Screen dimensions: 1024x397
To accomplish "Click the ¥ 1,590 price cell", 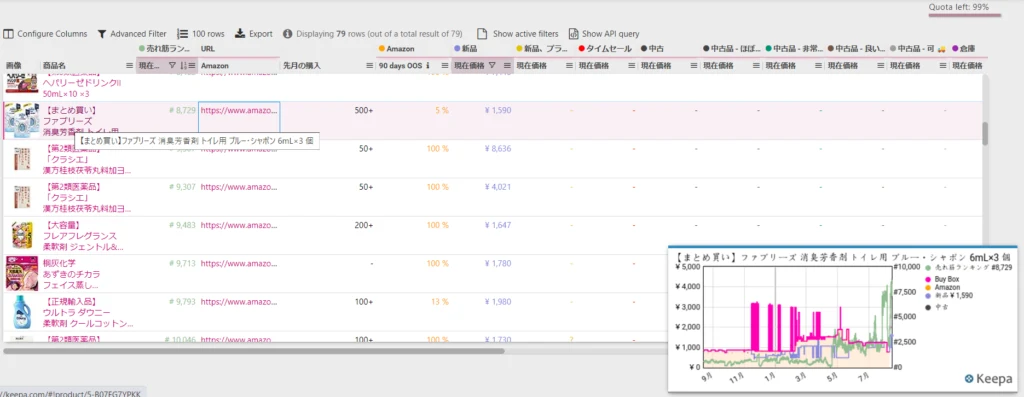I will click(x=498, y=110).
